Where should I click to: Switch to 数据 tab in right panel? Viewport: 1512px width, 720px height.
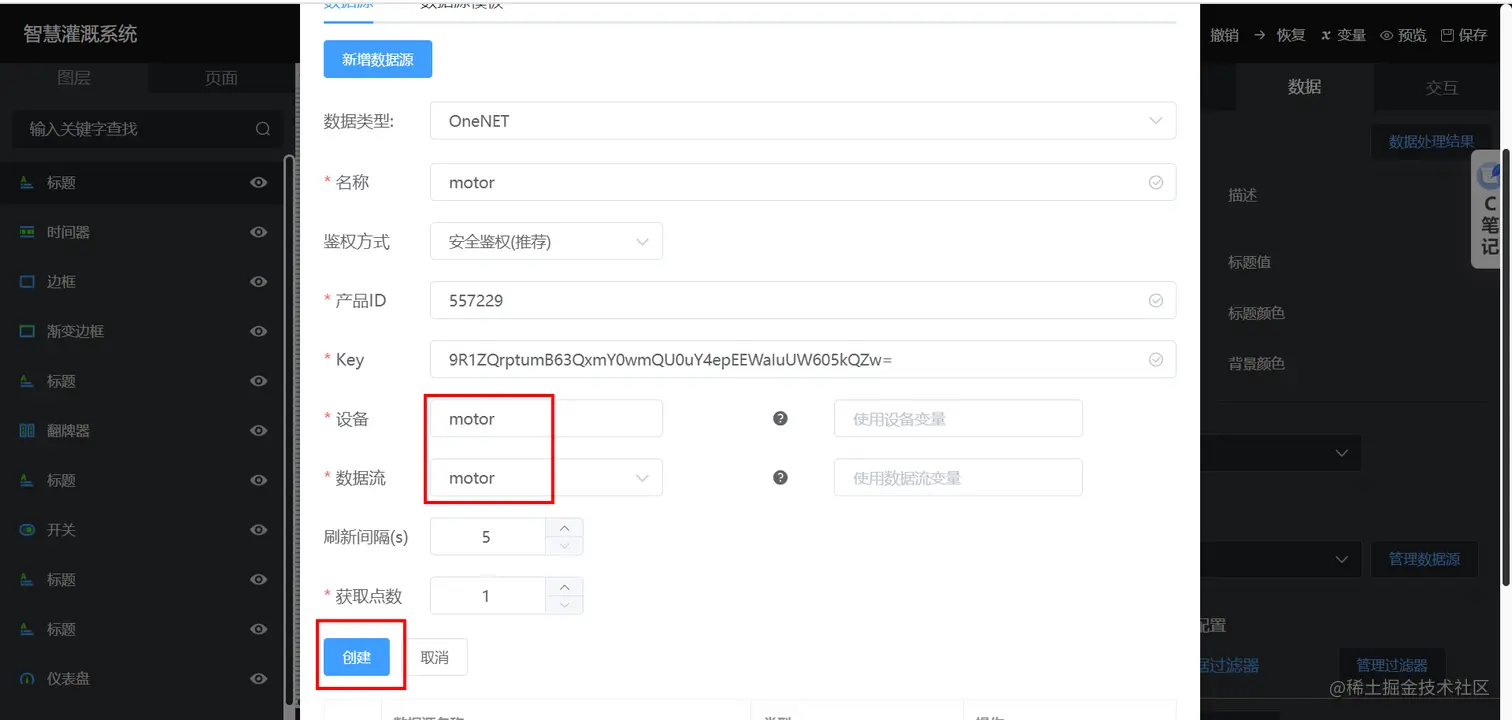click(1304, 87)
